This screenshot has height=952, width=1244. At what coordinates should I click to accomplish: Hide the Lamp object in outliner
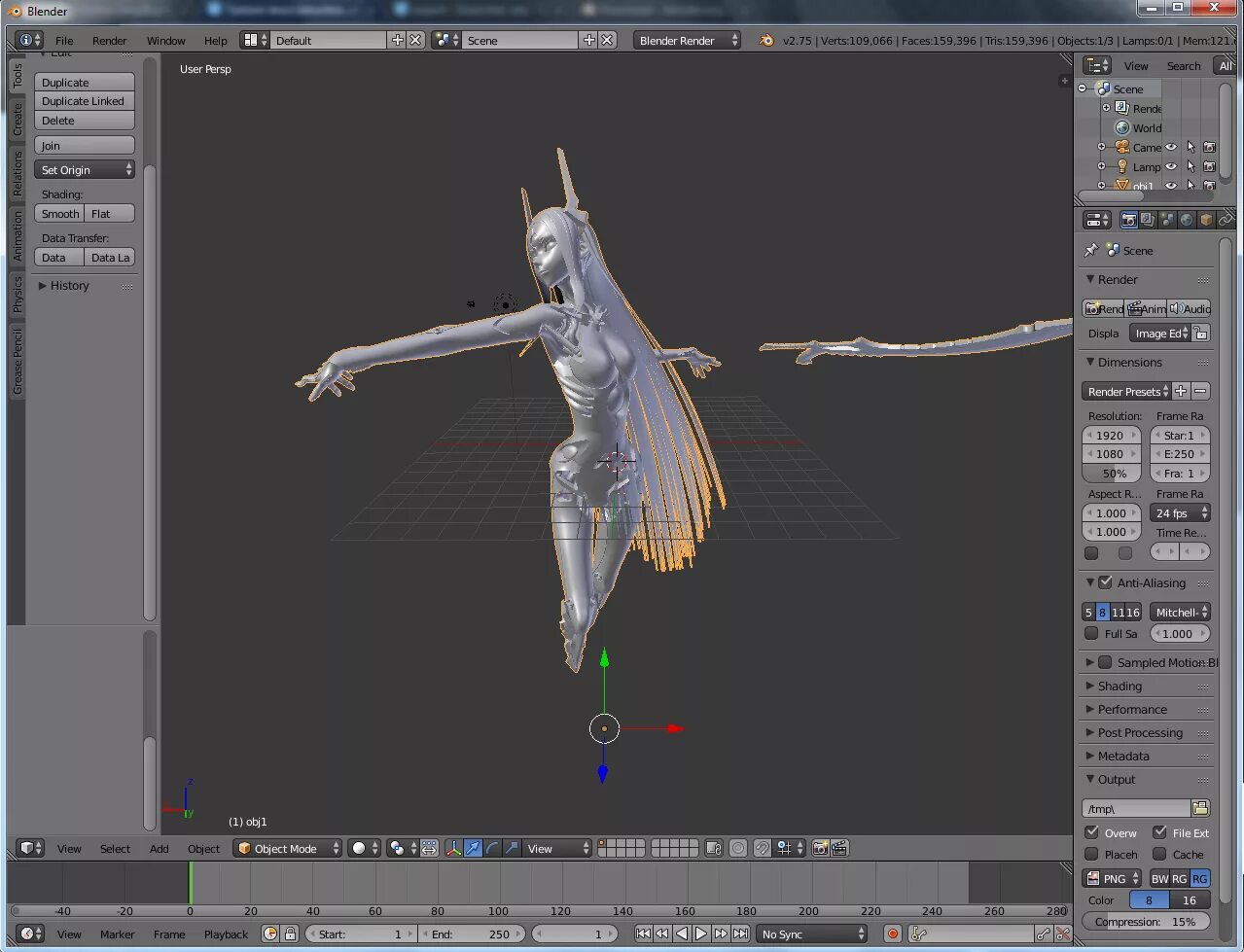pos(1171,166)
